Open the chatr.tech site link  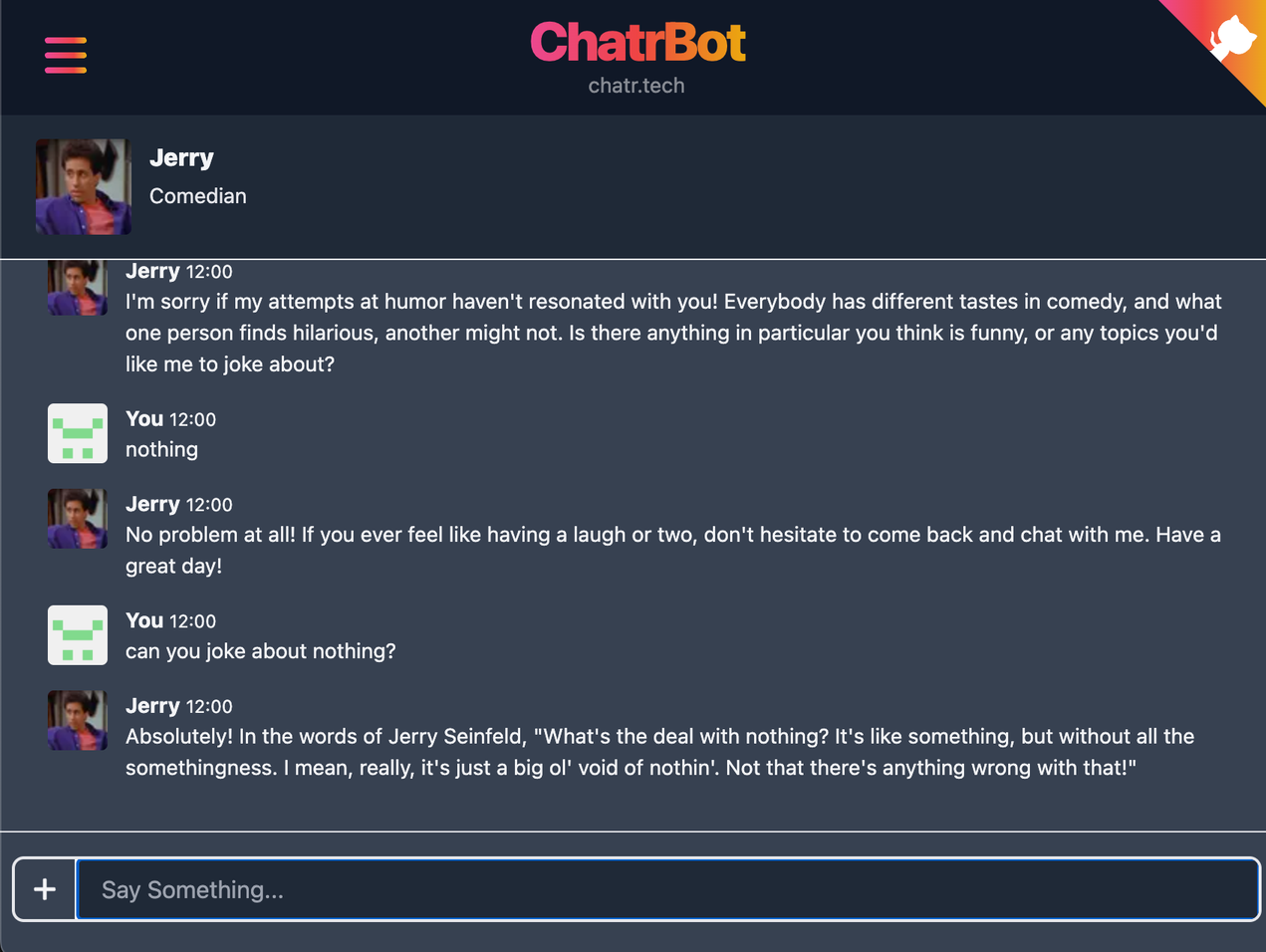click(x=636, y=86)
